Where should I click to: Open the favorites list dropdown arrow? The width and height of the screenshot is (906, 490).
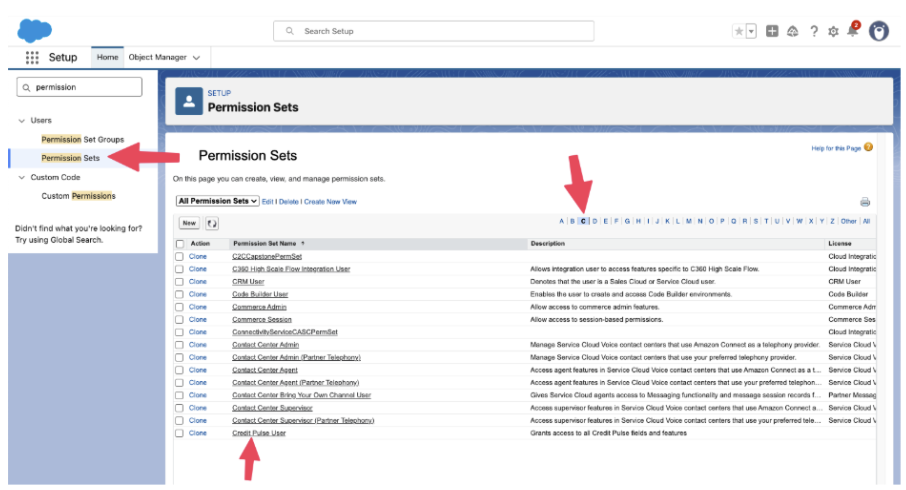[x=751, y=31]
